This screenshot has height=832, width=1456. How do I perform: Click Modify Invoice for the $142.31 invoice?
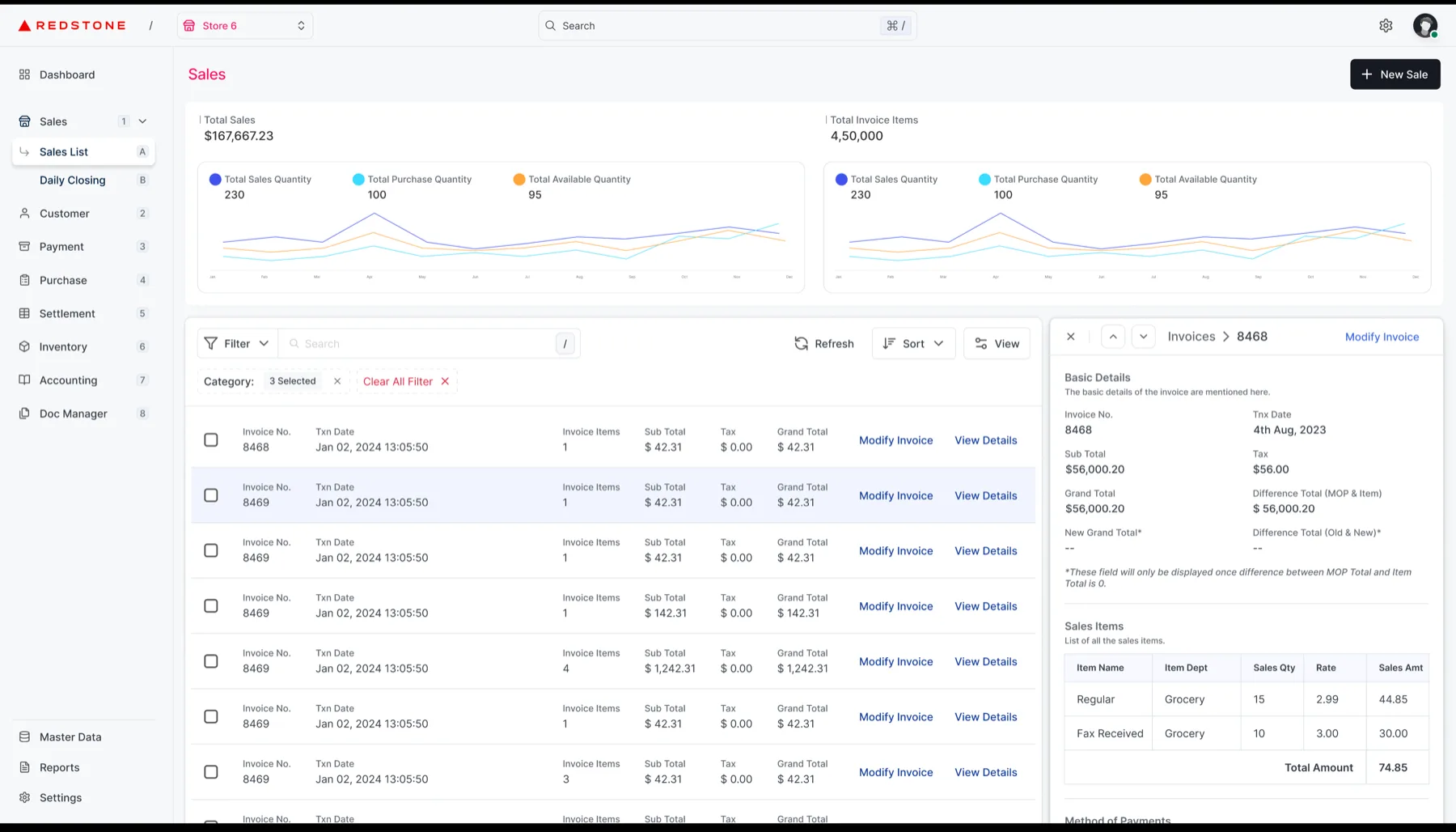(x=895, y=606)
